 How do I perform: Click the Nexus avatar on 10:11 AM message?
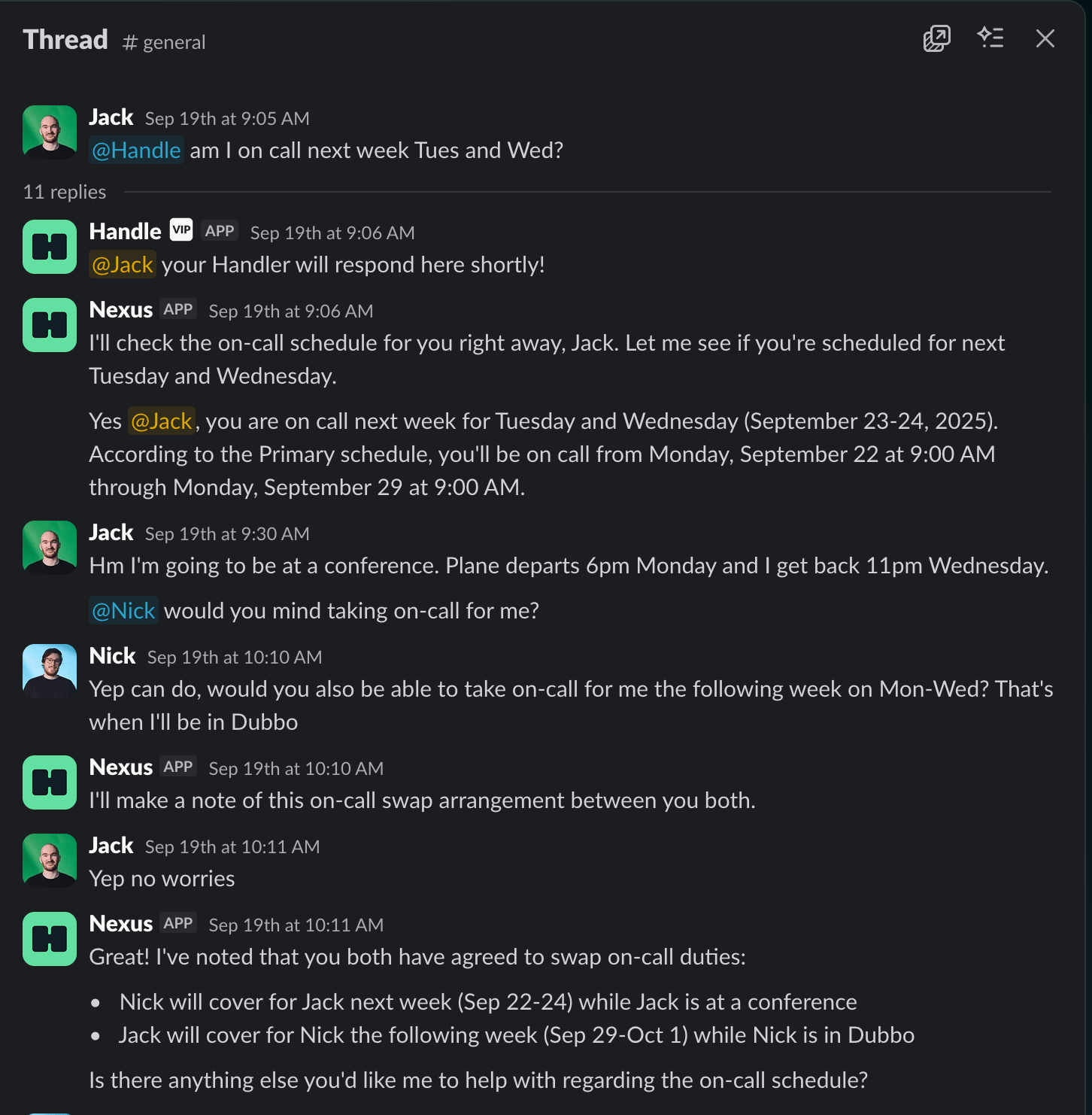tap(50, 939)
